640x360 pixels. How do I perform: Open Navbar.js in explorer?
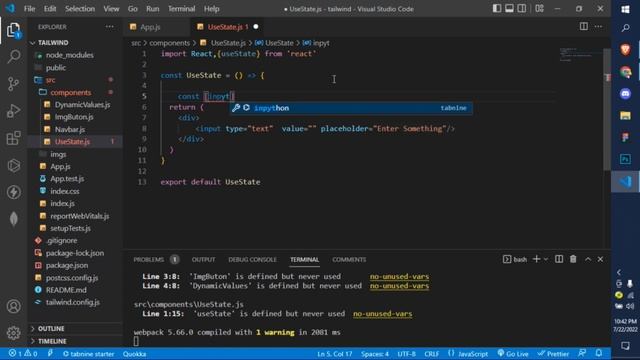(x=70, y=129)
